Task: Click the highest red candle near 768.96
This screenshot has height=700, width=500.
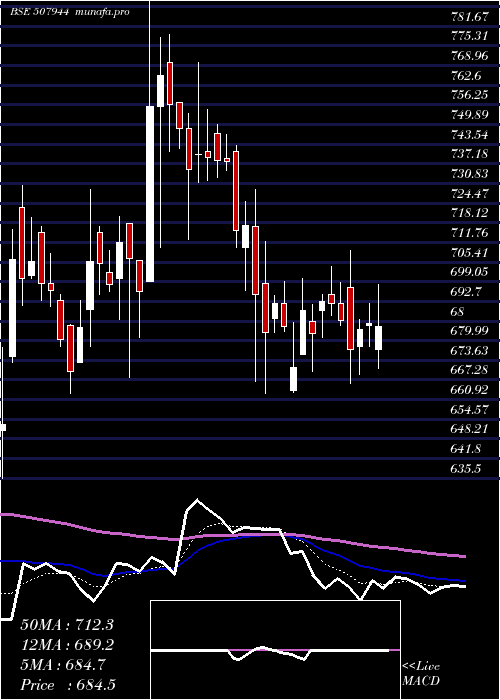Action: [x=170, y=83]
